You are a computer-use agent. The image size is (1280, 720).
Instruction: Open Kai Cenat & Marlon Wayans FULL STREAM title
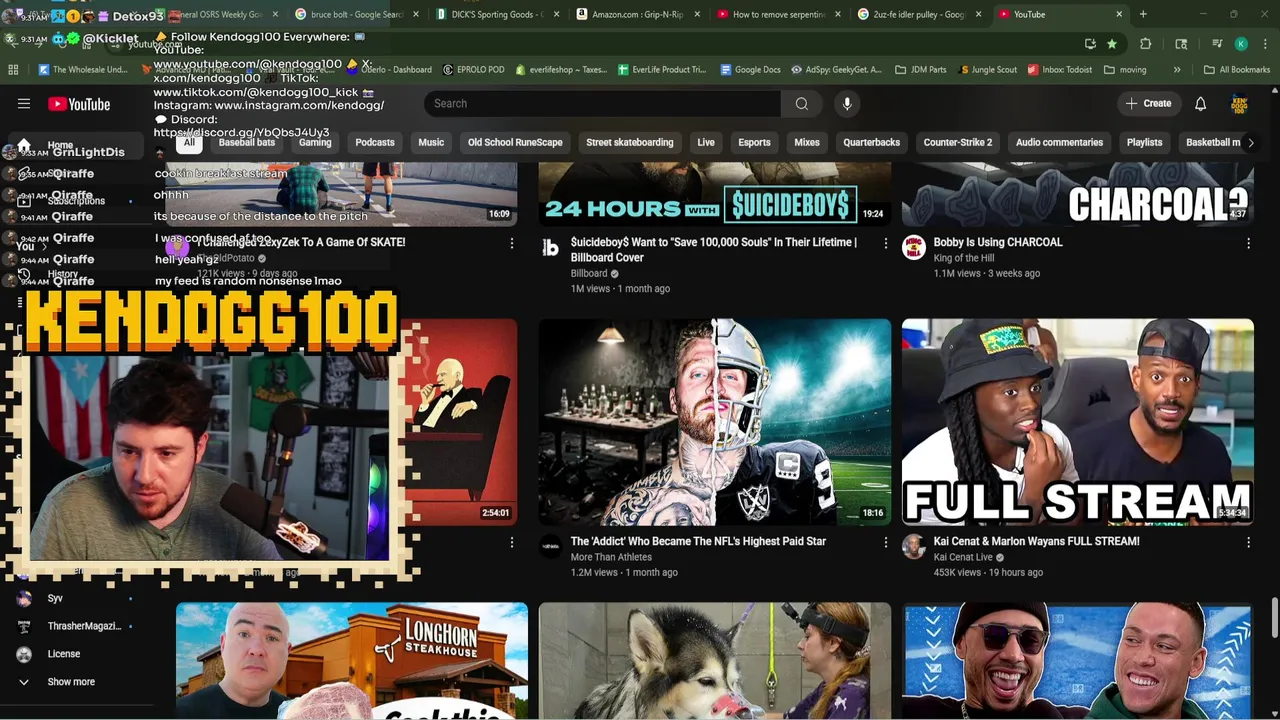[1036, 541]
